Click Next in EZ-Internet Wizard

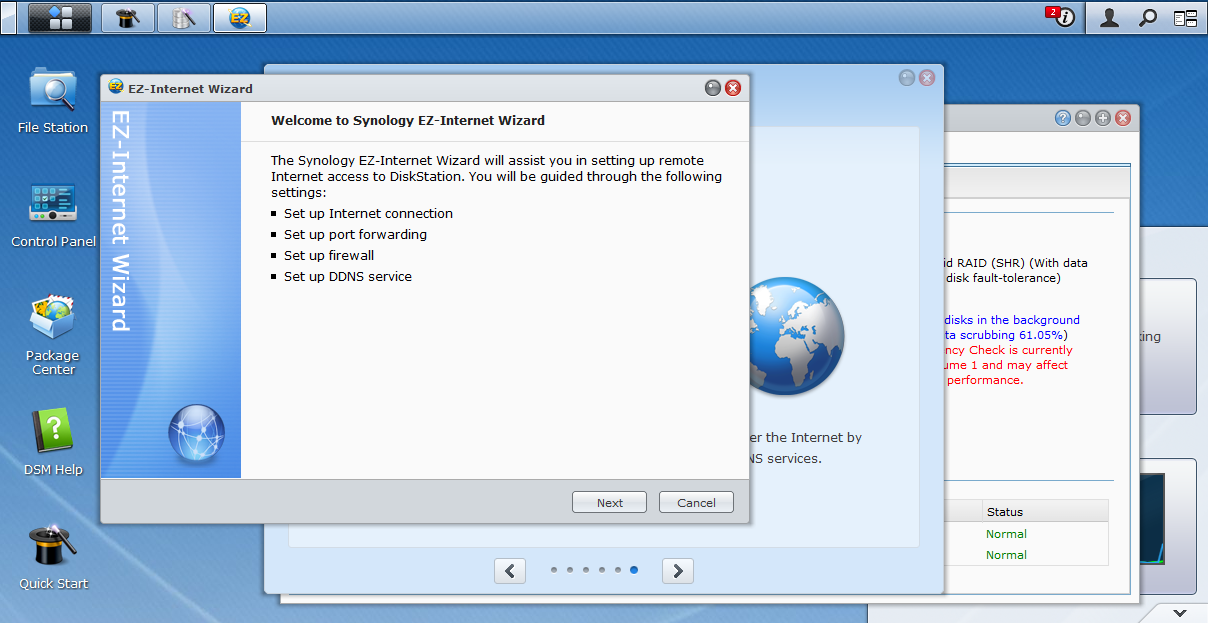coord(609,503)
